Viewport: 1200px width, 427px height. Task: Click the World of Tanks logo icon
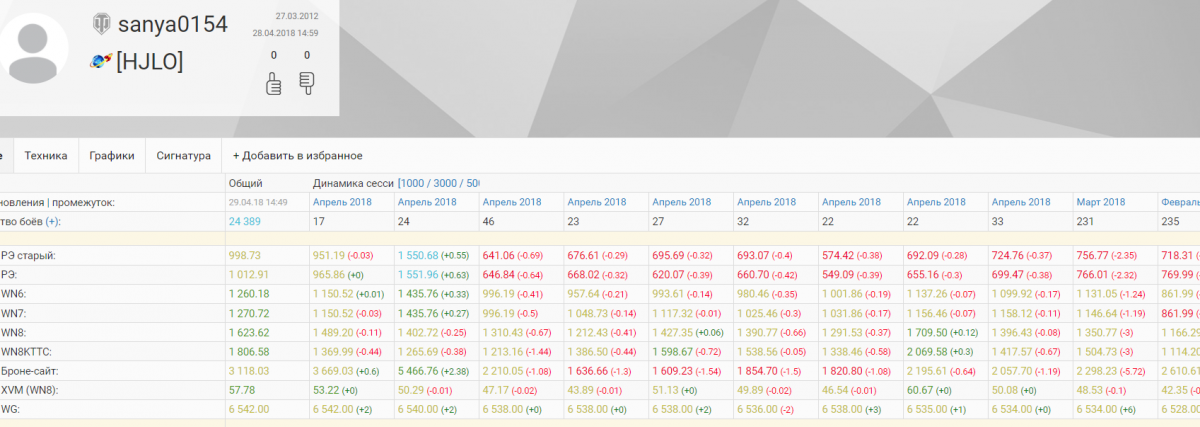pos(101,23)
